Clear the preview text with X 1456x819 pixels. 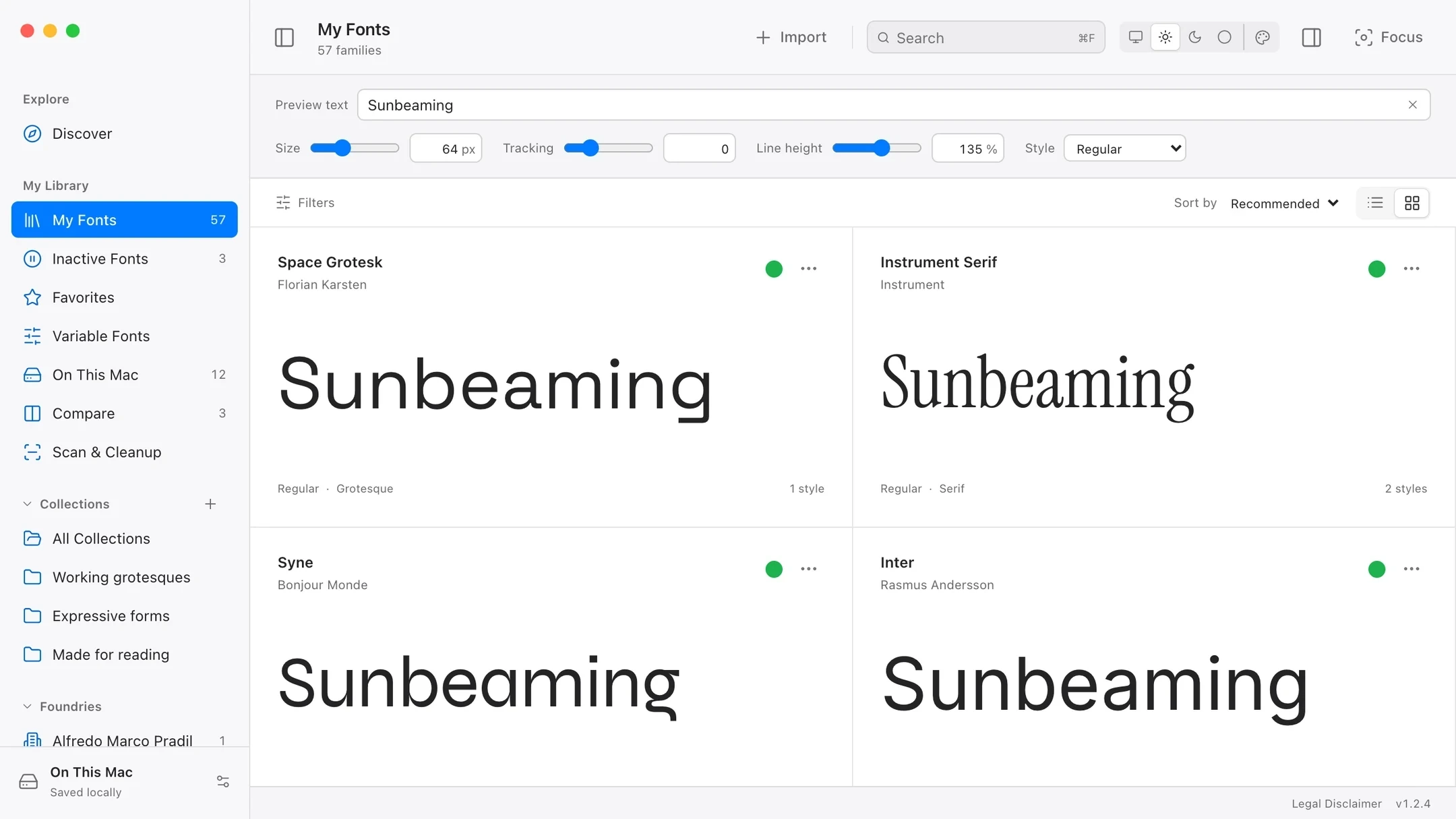[1413, 104]
